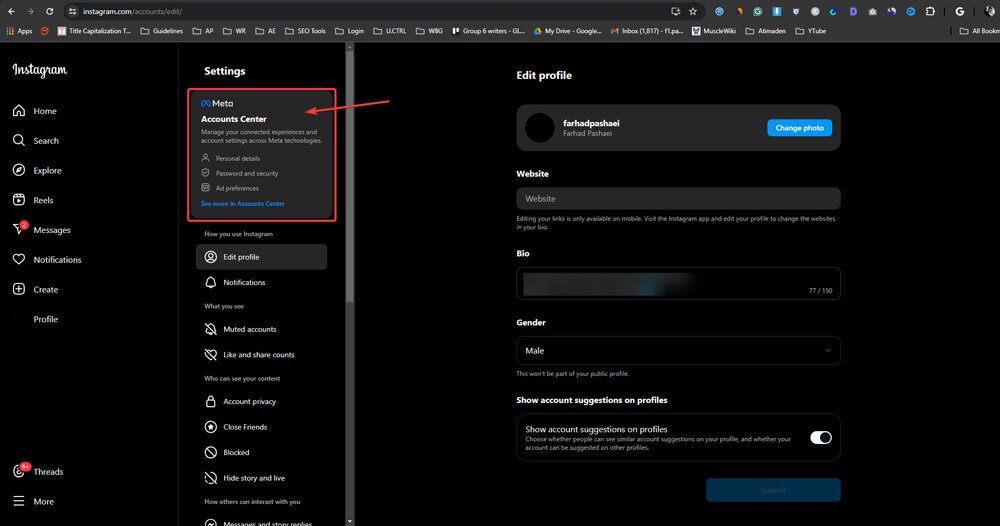Open Messages with unread badge

pos(41,230)
